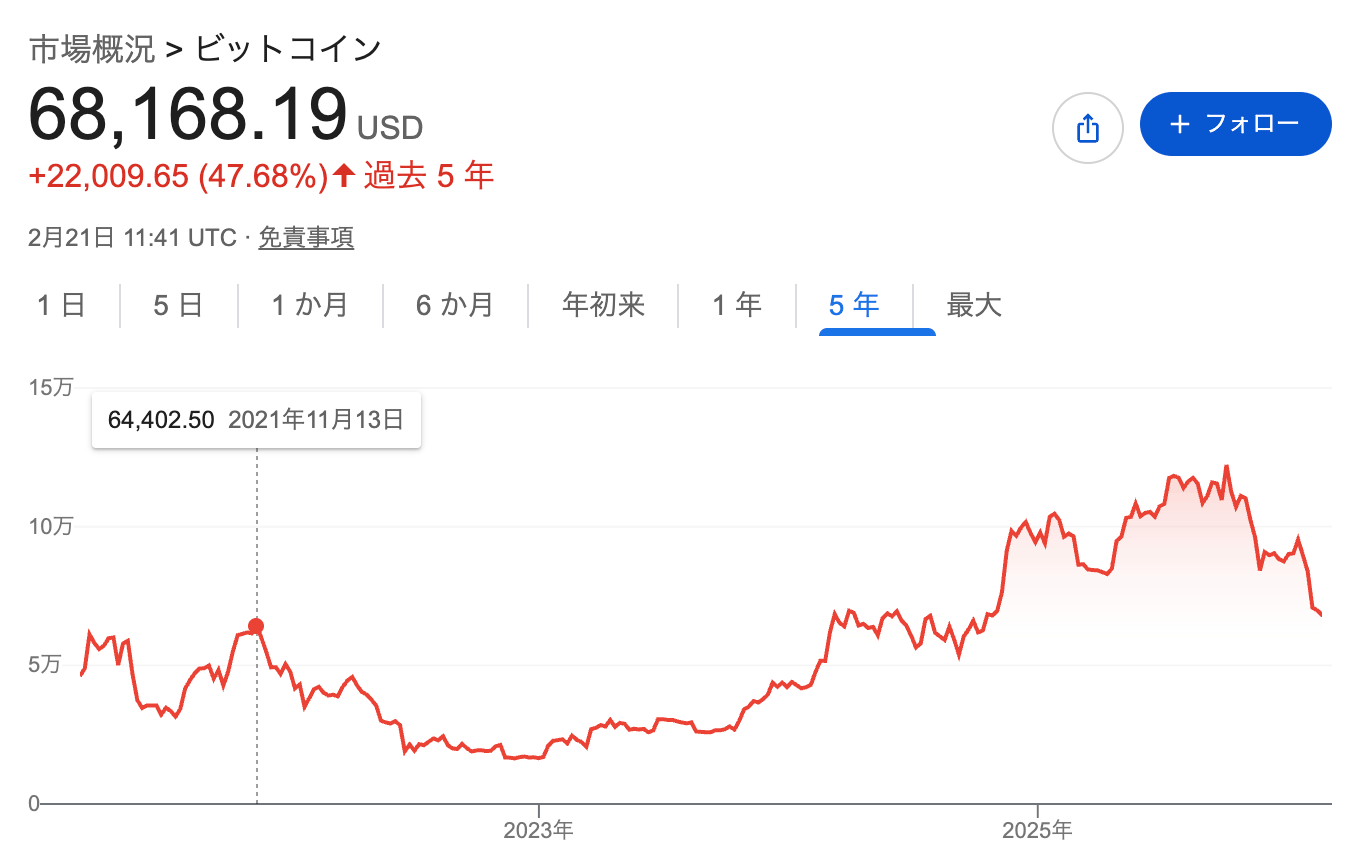The width and height of the screenshot is (1356, 858).
Task: Switch to the 1 か月 range tab
Action: click(310, 305)
